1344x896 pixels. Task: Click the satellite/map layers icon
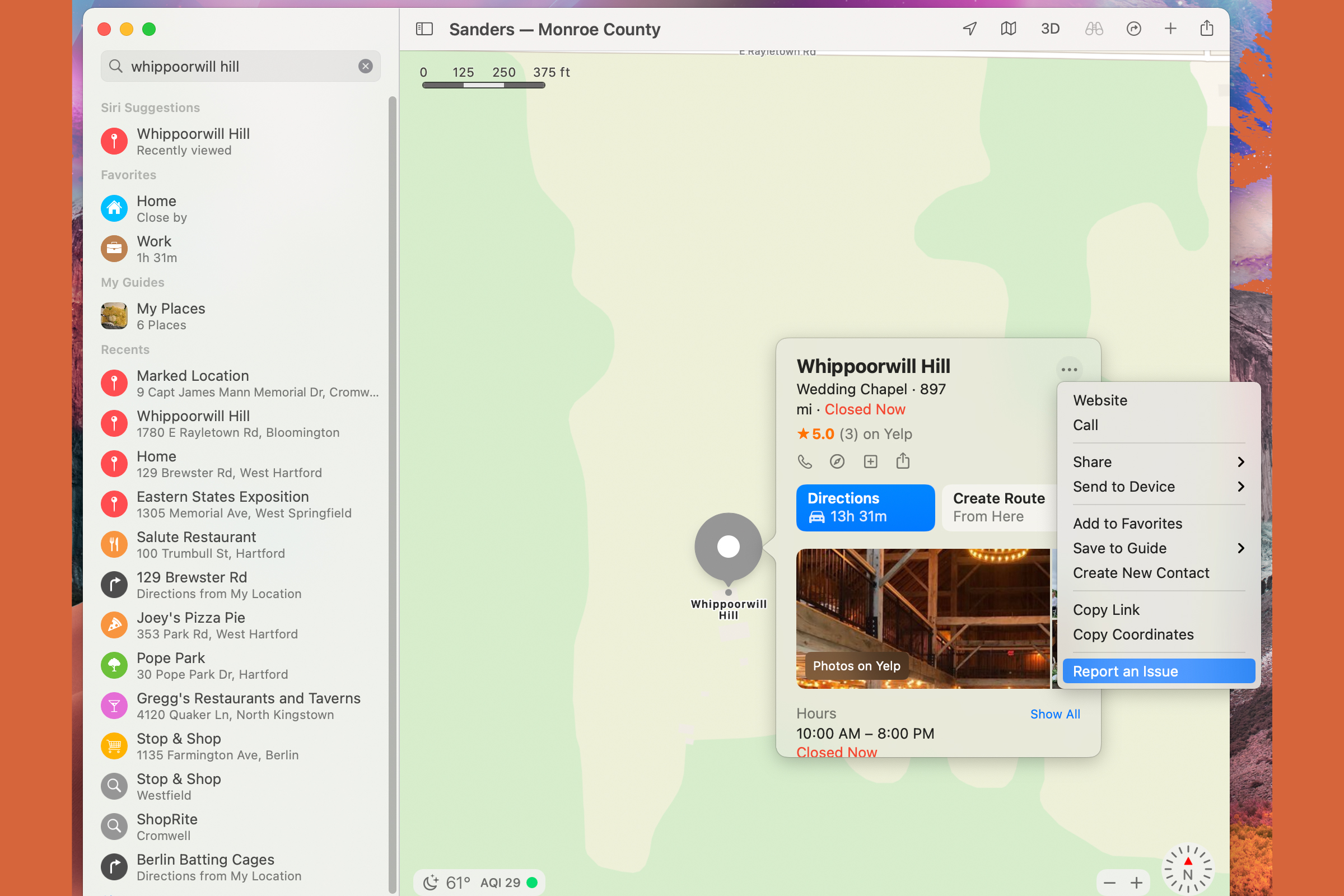pyautogui.click(x=1008, y=28)
